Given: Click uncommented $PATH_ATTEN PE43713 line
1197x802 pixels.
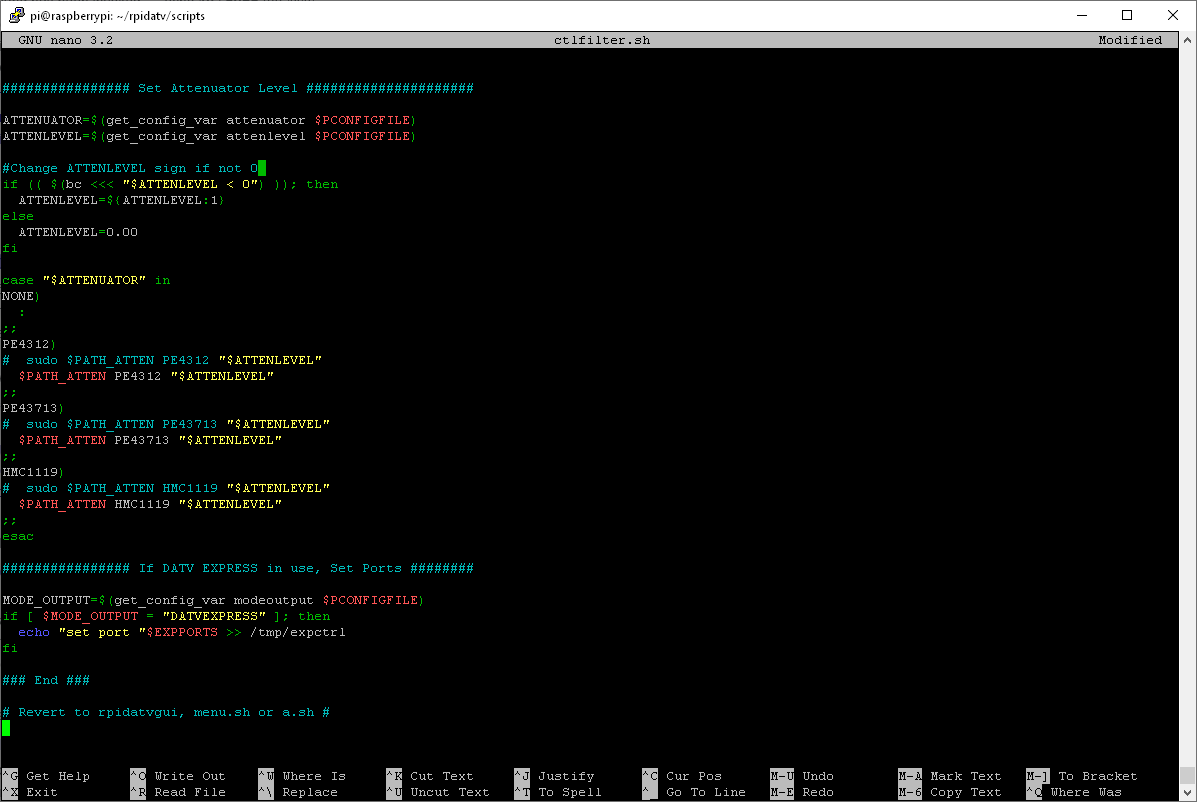Looking at the screenshot, I should (x=150, y=440).
